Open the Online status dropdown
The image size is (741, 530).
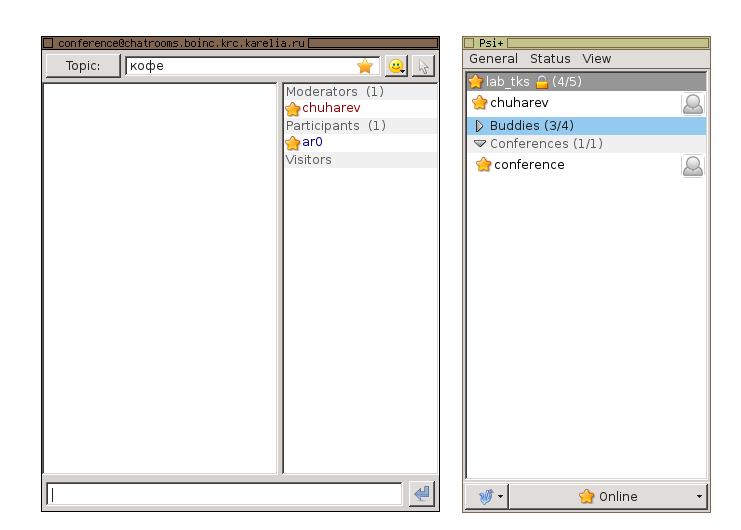[x=608, y=496]
